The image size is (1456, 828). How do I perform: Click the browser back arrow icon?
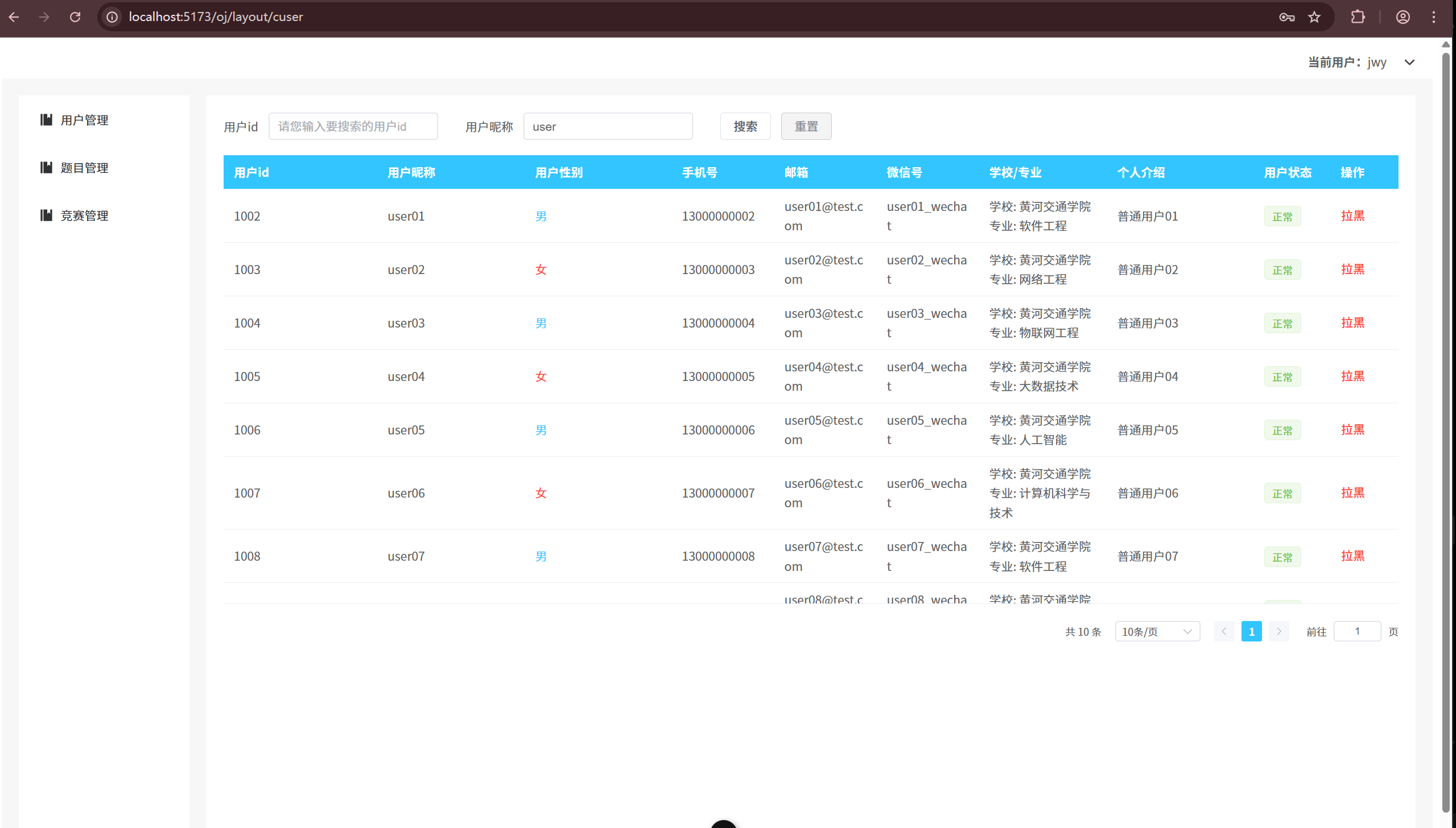coord(14,17)
